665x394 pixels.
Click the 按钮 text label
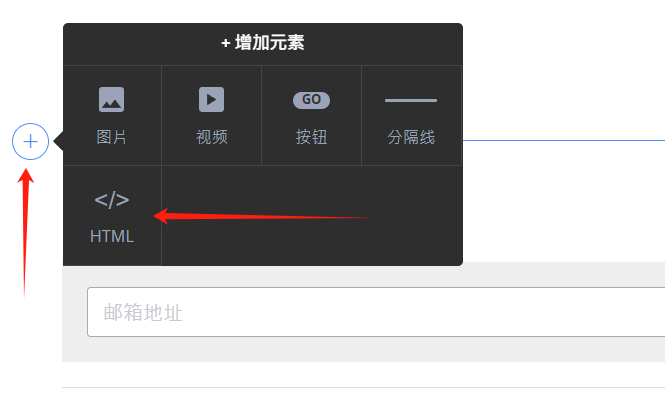tap(311, 137)
